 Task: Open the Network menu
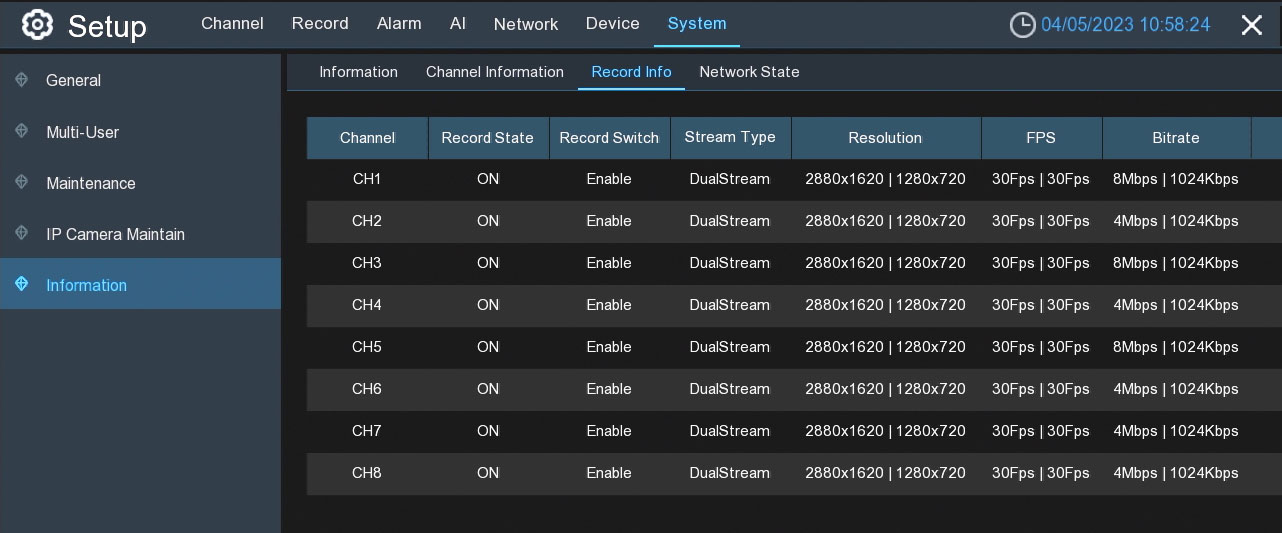526,24
